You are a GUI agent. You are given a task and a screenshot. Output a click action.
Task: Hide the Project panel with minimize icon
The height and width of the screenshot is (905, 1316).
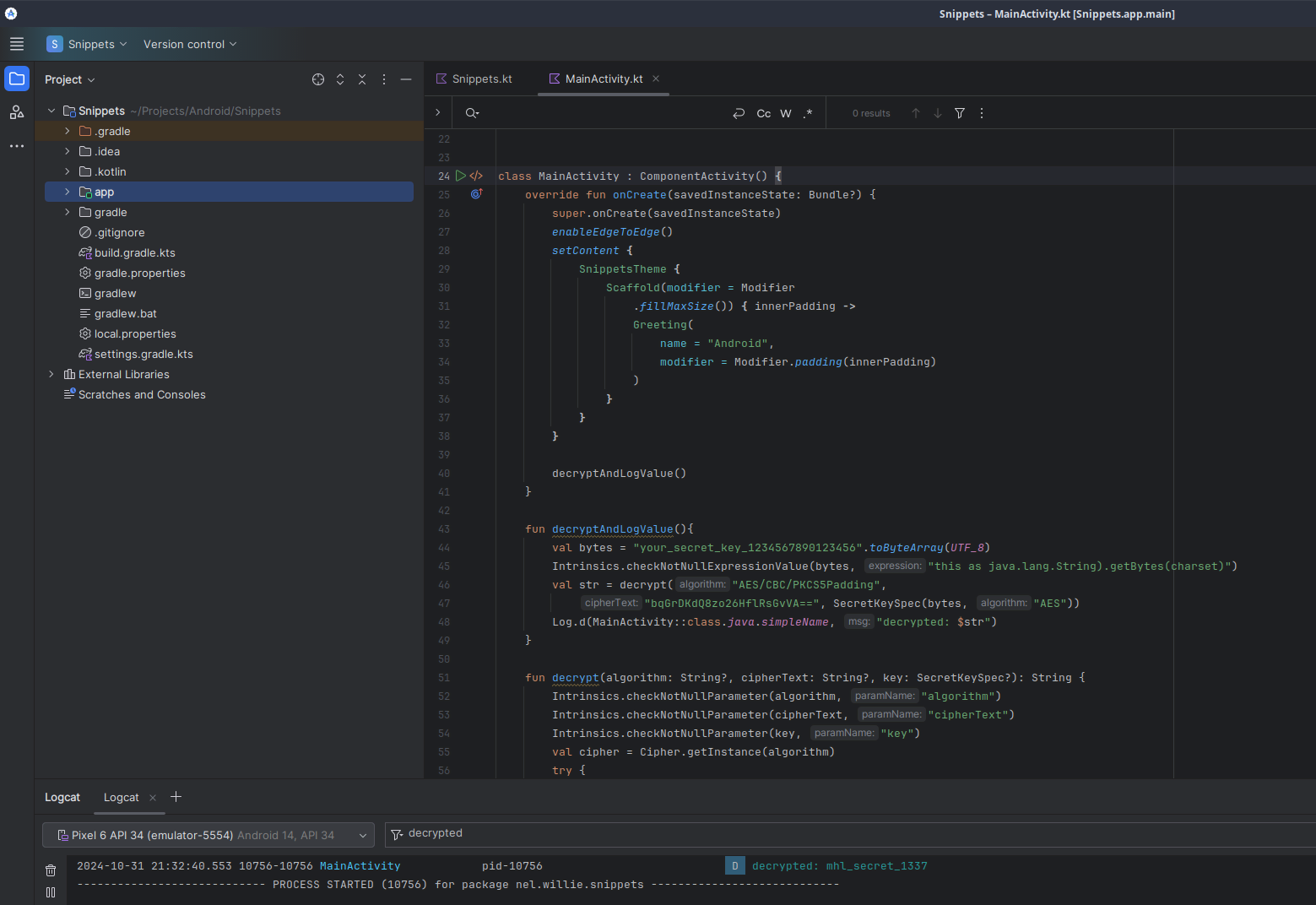pos(406,79)
